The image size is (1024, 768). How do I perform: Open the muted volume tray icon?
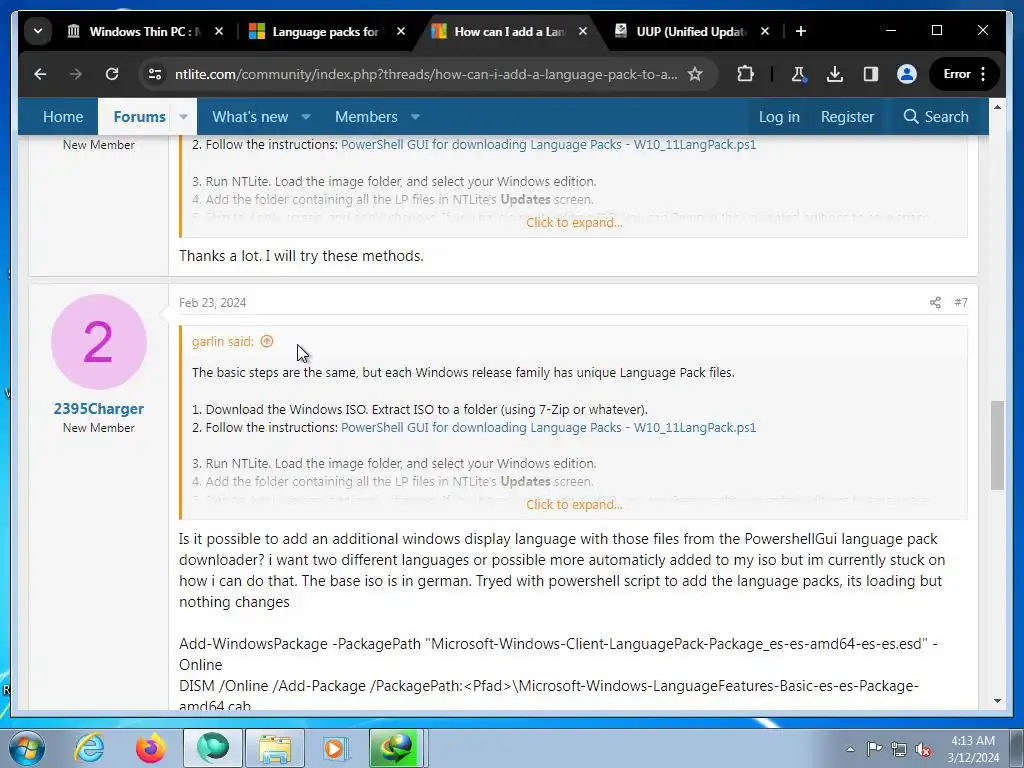coord(923,749)
